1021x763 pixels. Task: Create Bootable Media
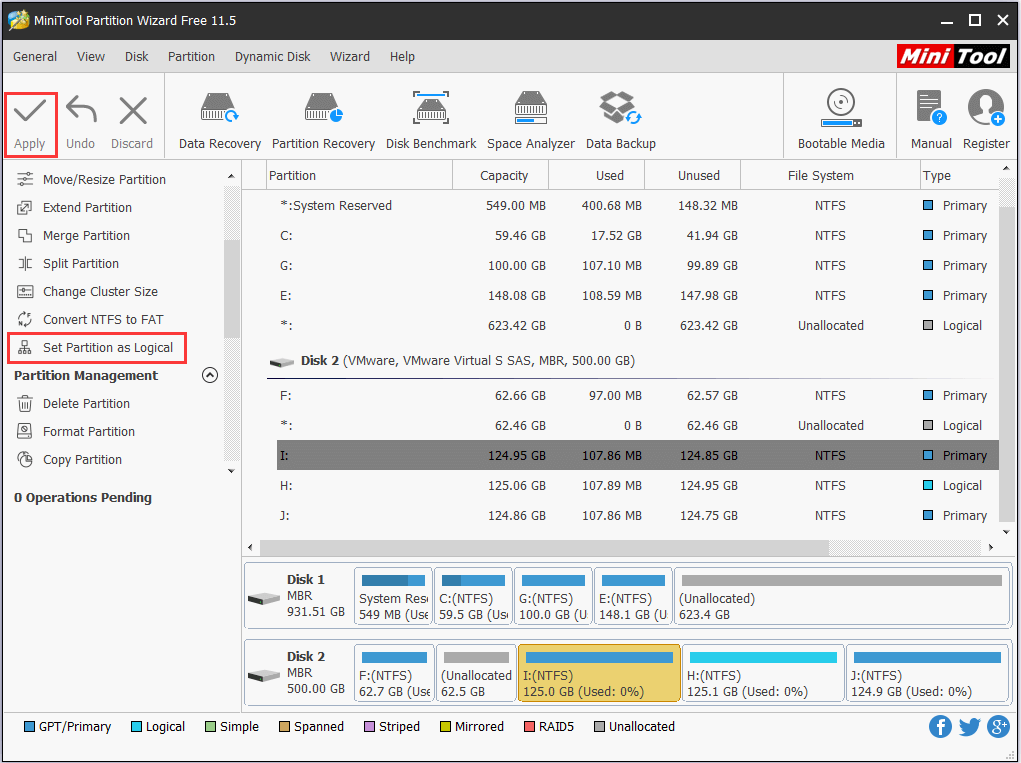[841, 121]
